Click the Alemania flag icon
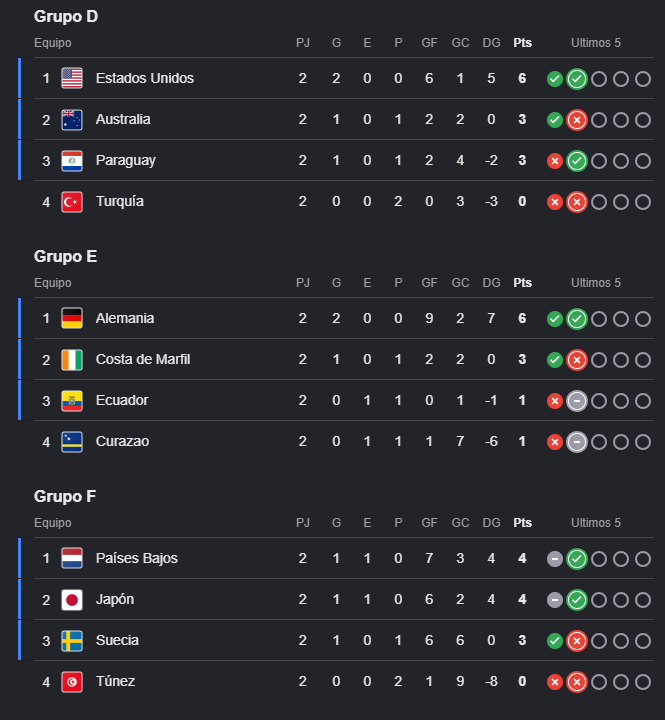Screen dimensions: 665x720 coord(72,318)
